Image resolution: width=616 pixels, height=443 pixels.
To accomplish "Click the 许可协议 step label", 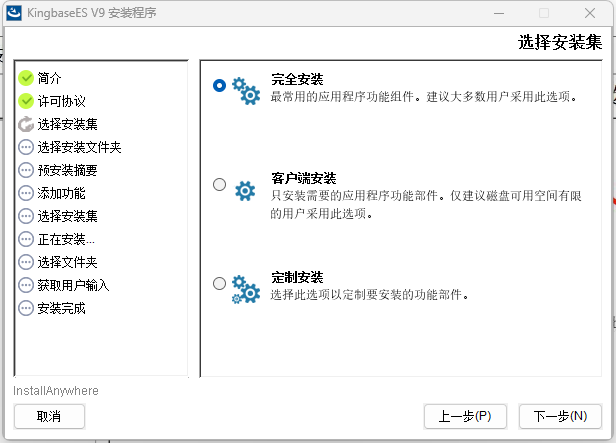I will pyautogui.click(x=62, y=101).
